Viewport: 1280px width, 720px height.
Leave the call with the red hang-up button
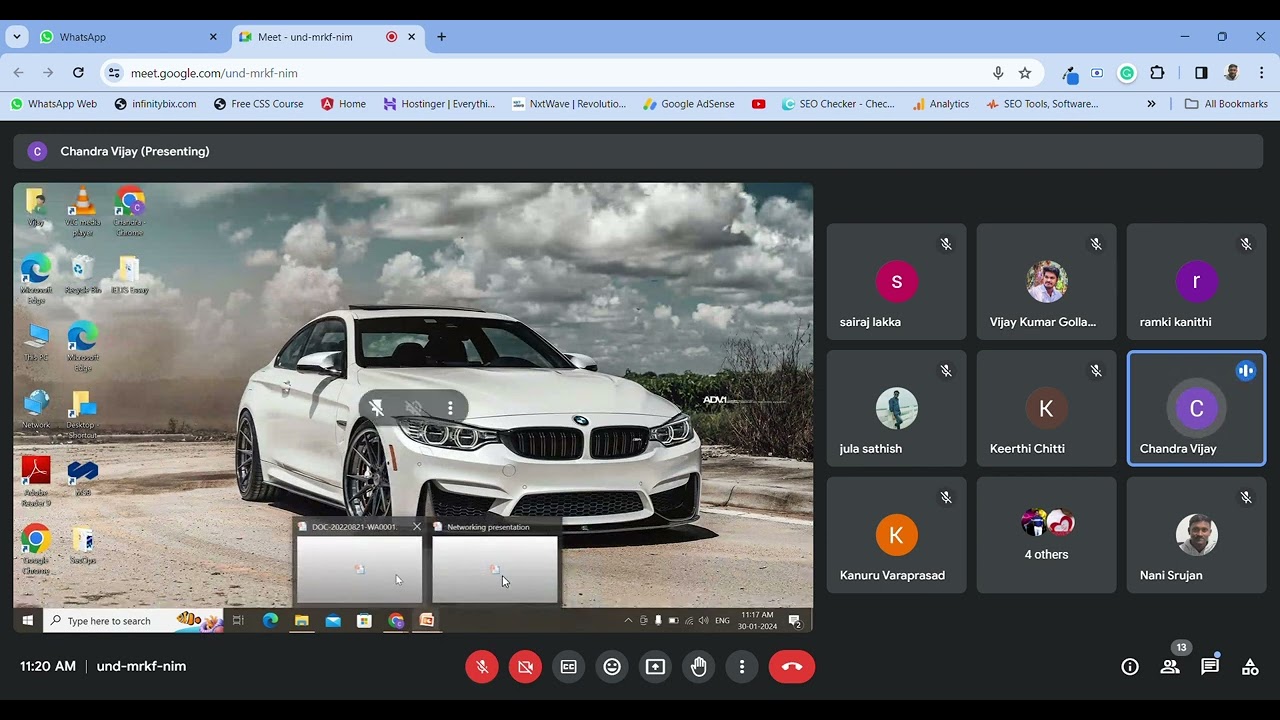(792, 667)
